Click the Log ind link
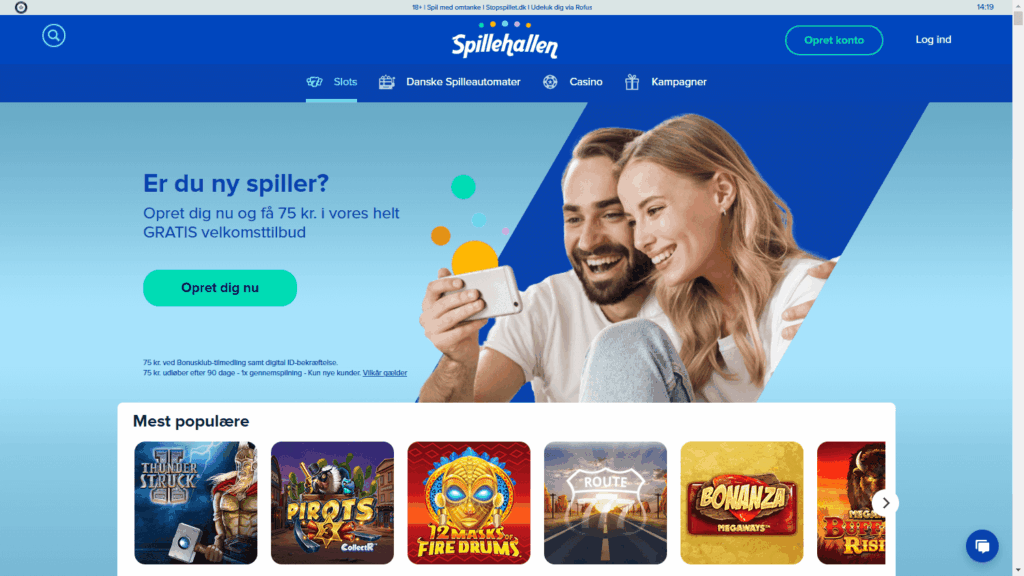This screenshot has height=576, width=1024. [933, 40]
